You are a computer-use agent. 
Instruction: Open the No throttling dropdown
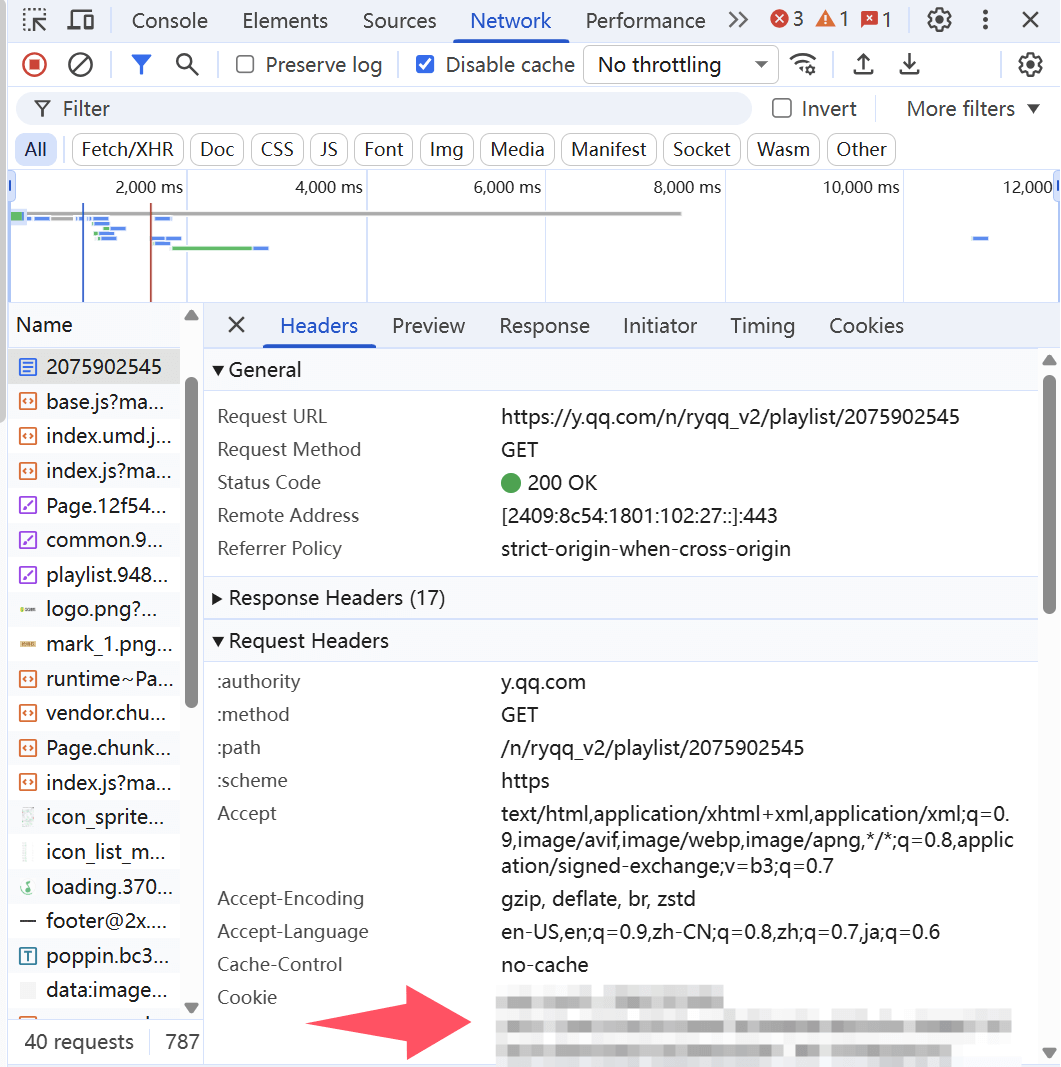680,65
